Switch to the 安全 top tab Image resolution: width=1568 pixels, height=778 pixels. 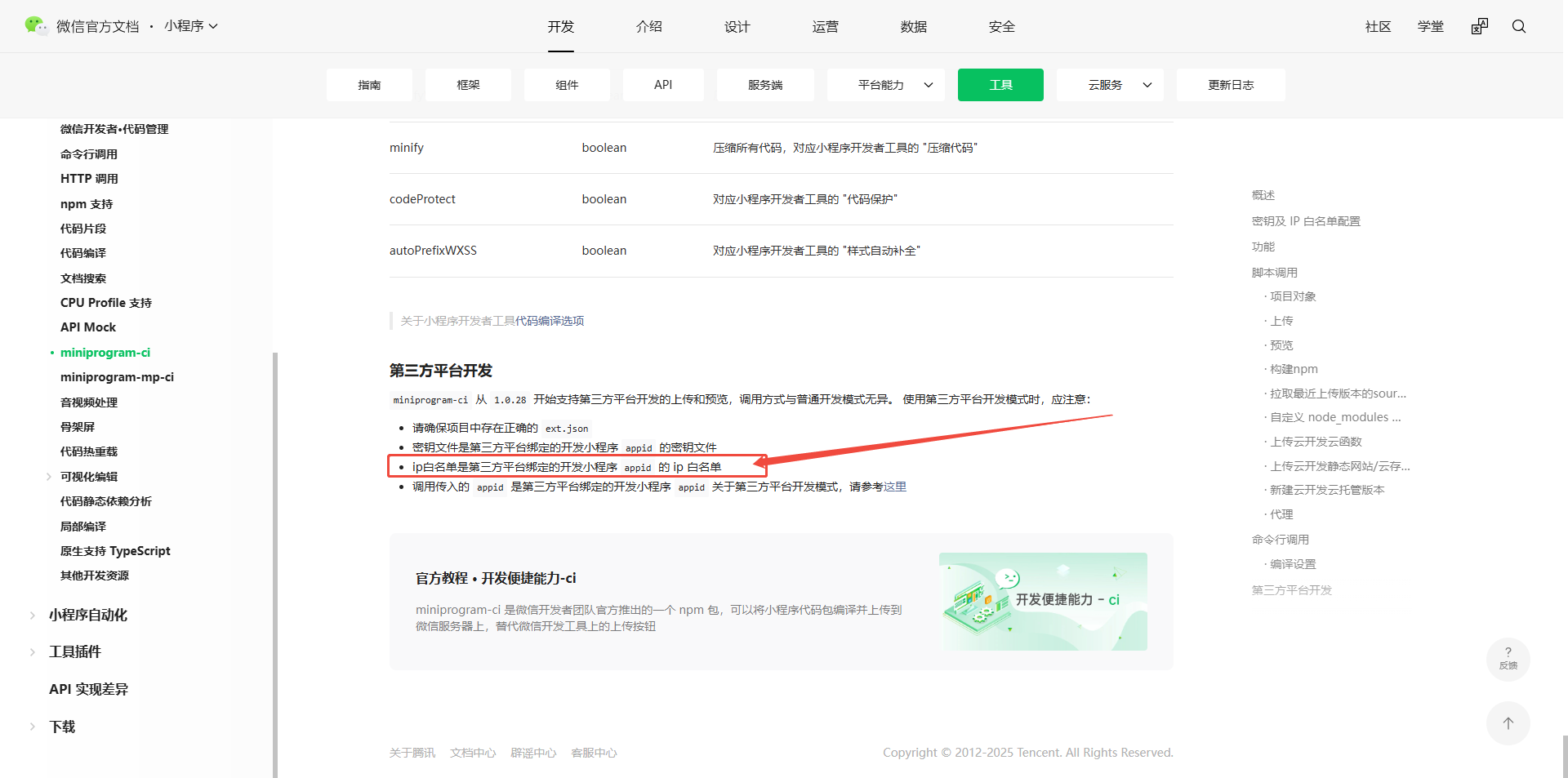point(1002,26)
